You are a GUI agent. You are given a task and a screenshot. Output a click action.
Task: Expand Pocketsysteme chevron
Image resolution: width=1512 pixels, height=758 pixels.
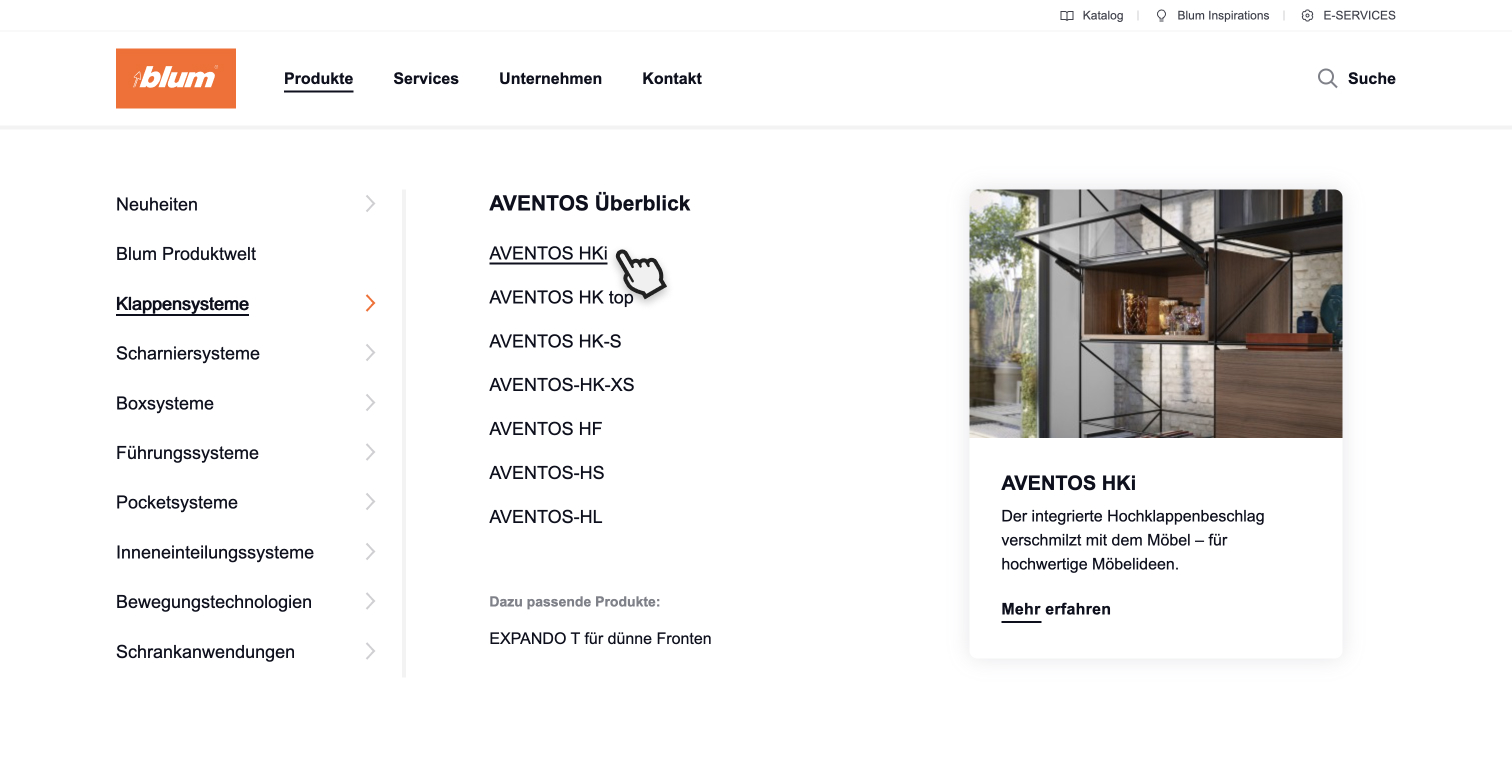click(370, 502)
